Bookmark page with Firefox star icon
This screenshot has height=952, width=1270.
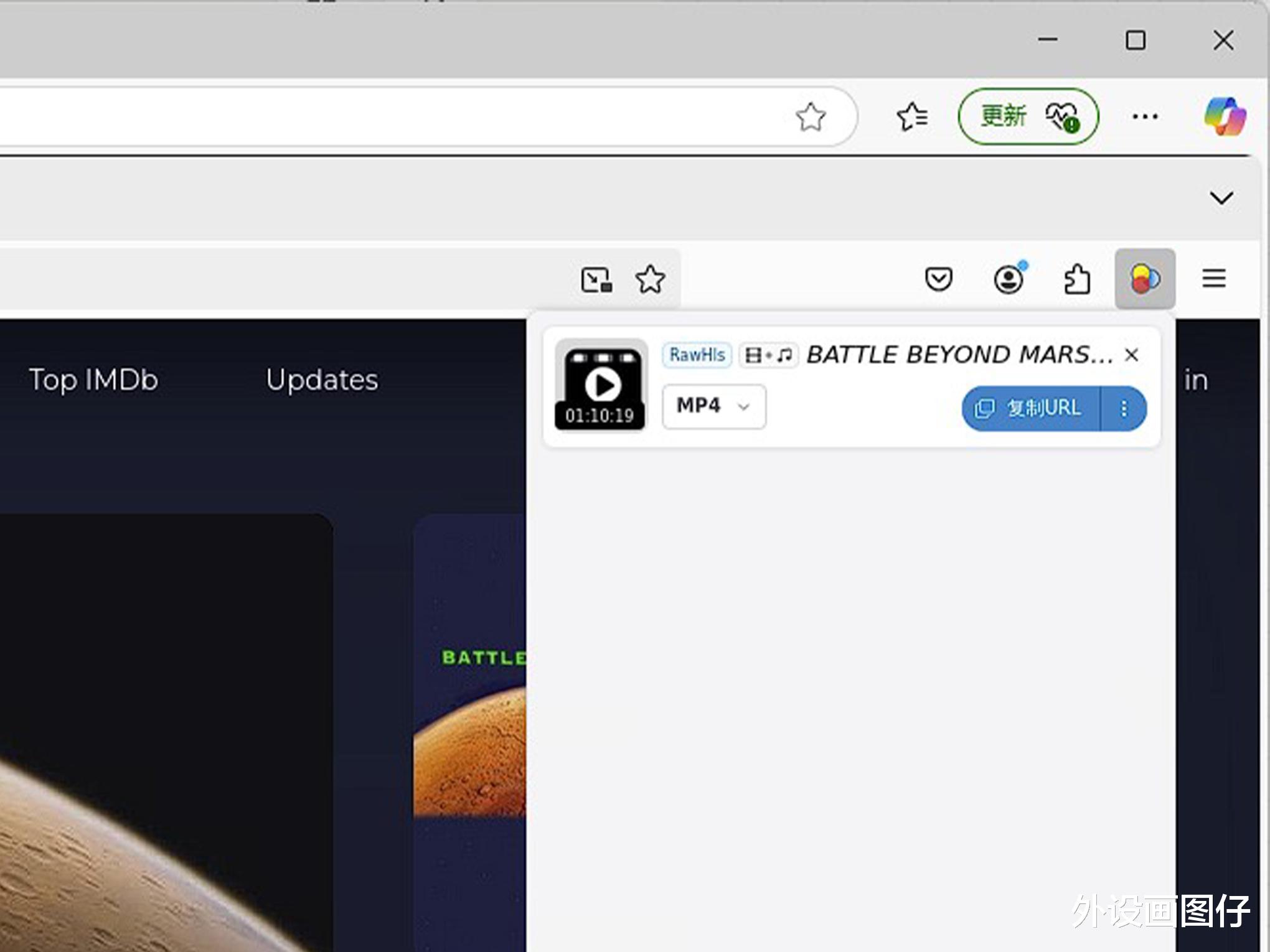coord(650,279)
